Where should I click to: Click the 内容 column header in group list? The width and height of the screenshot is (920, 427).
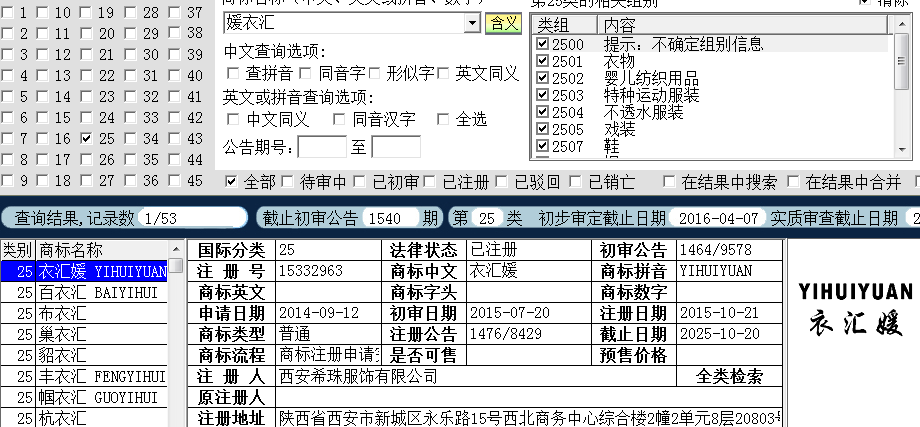click(620, 24)
